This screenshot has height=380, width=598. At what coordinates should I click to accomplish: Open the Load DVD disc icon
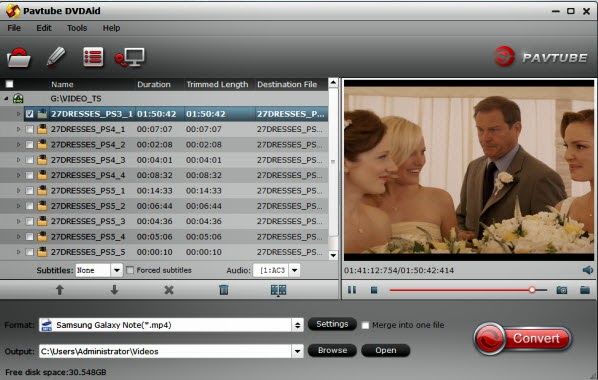18,58
